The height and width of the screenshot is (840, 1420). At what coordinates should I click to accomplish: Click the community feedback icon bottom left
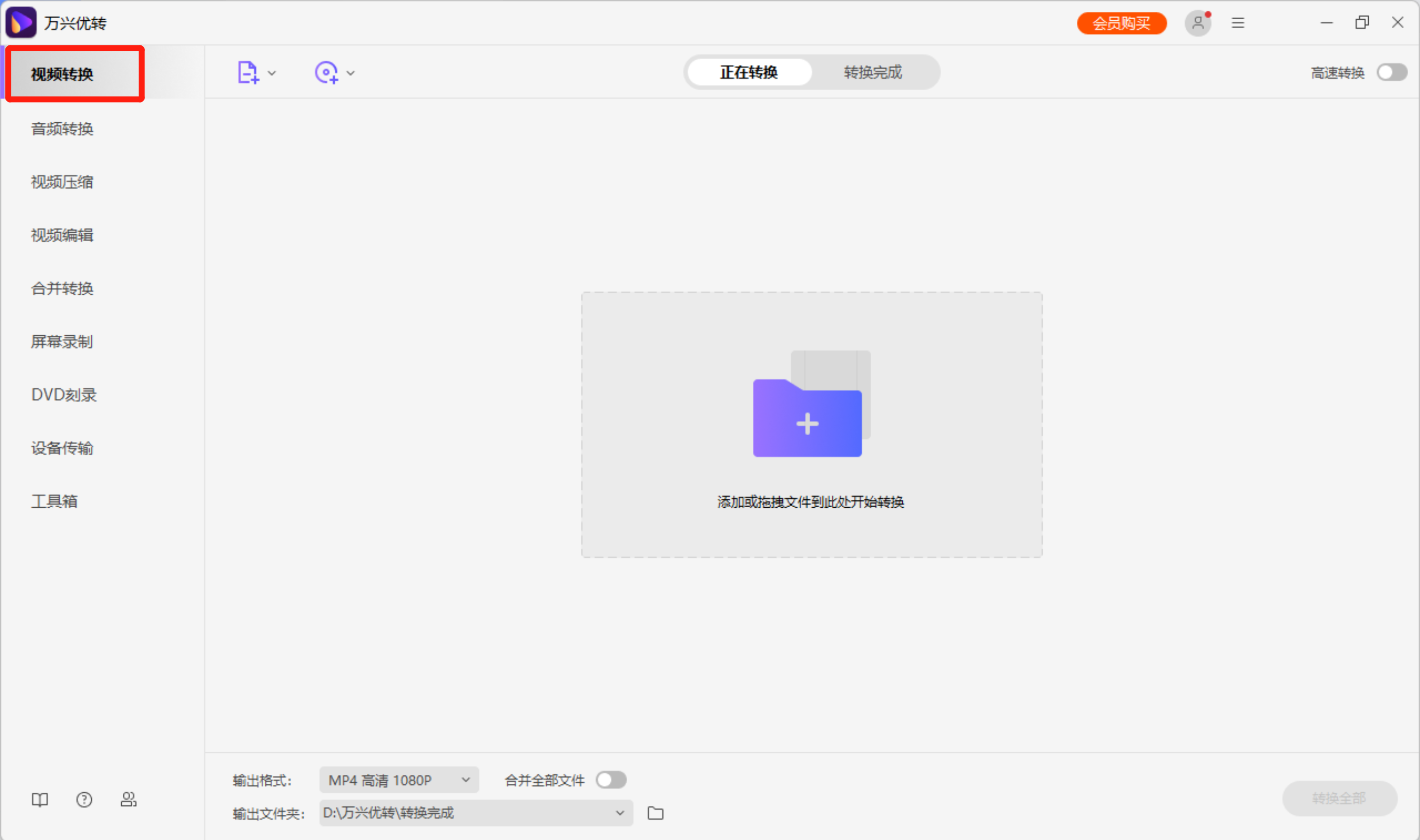click(x=129, y=800)
